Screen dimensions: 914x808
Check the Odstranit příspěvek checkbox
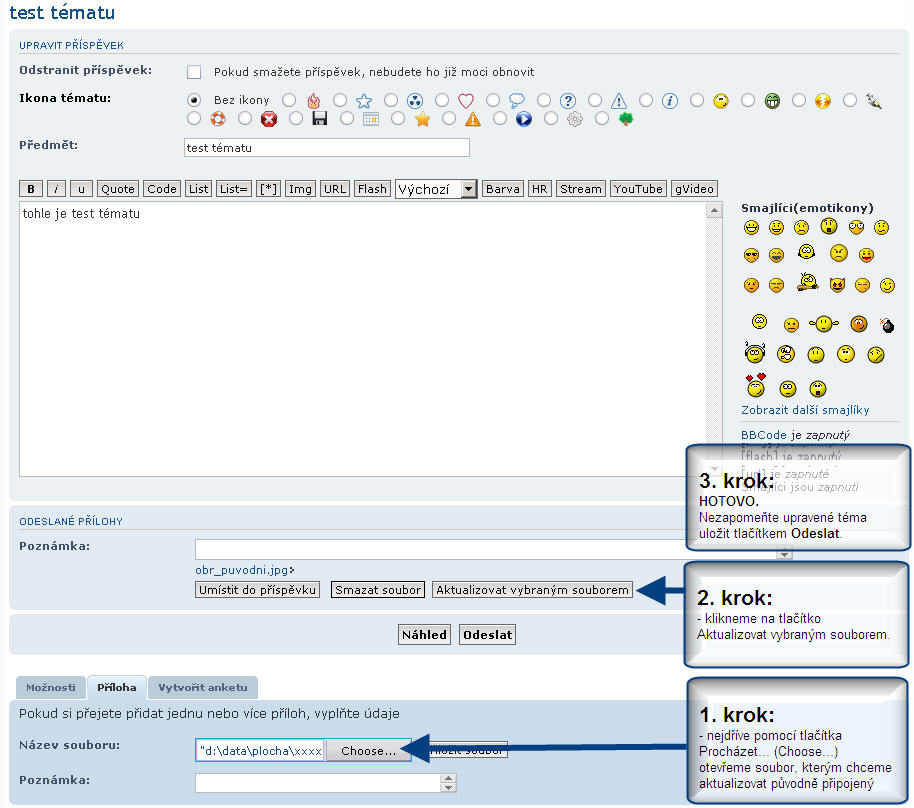[194, 72]
